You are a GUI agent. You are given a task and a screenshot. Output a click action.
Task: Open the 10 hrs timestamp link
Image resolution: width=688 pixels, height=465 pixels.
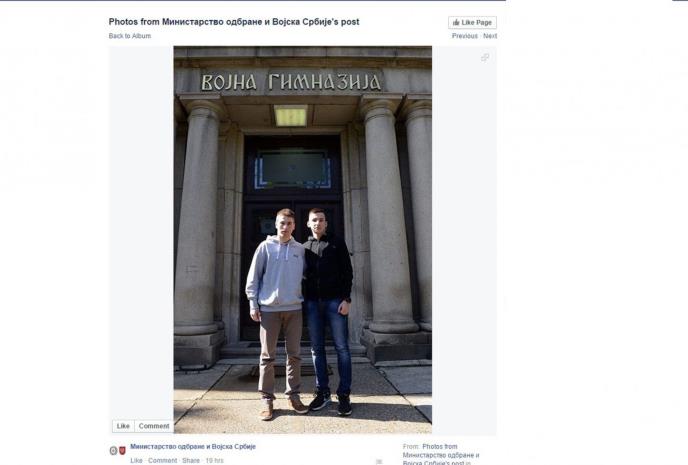[x=215, y=461]
